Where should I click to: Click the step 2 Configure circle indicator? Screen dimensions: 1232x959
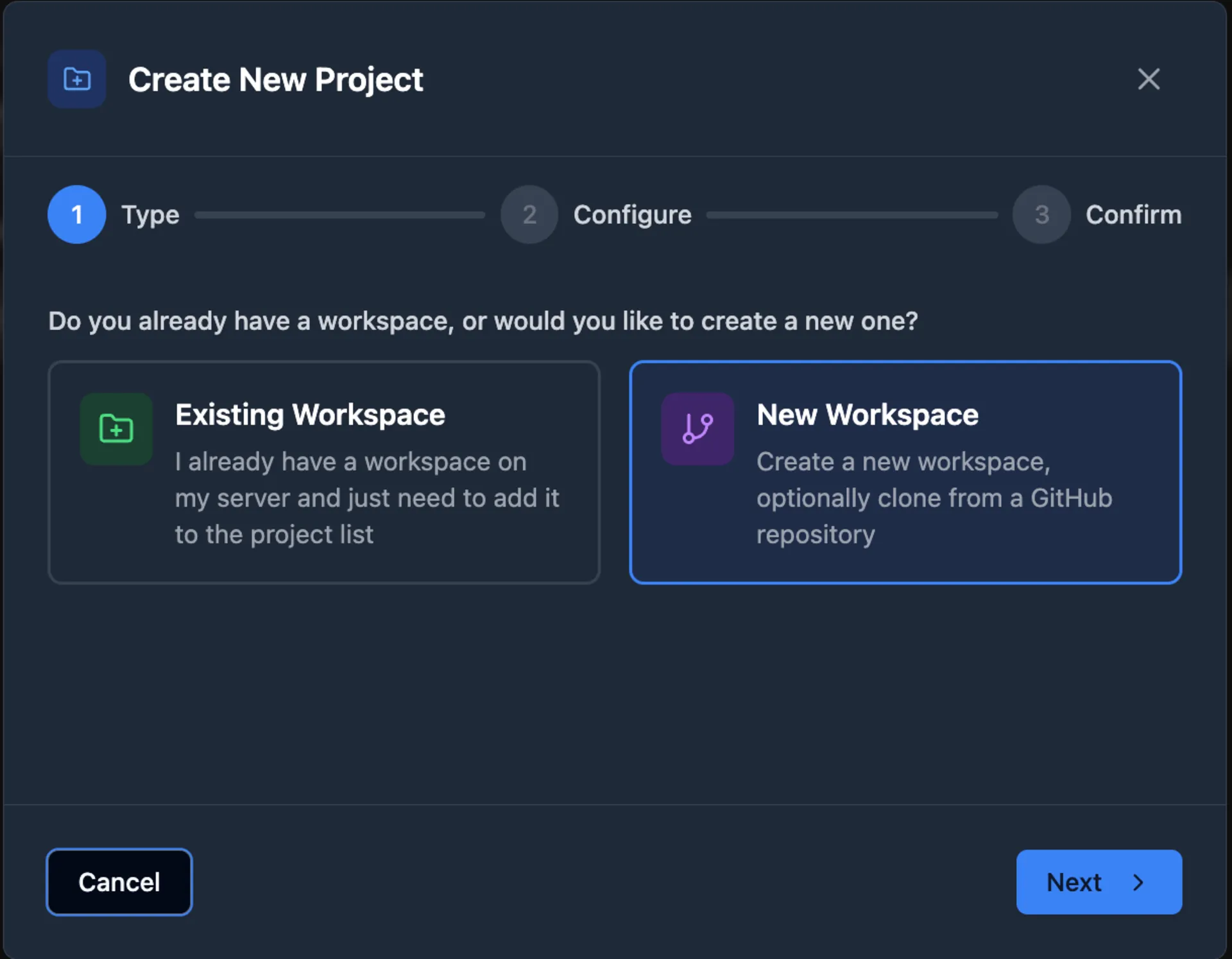(x=529, y=214)
